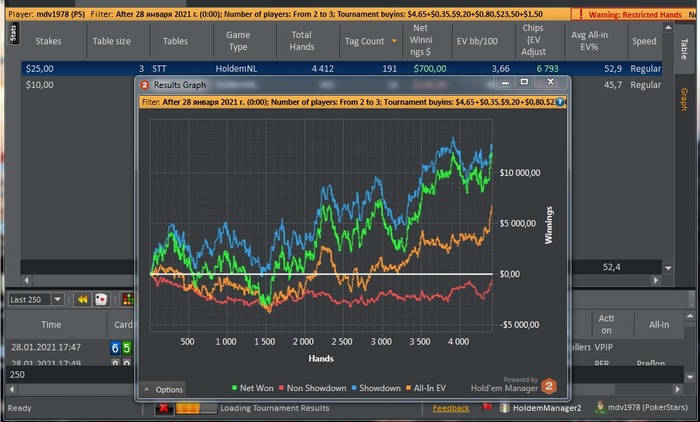
Task: Expand the graph Options panel
Action: 163,389
